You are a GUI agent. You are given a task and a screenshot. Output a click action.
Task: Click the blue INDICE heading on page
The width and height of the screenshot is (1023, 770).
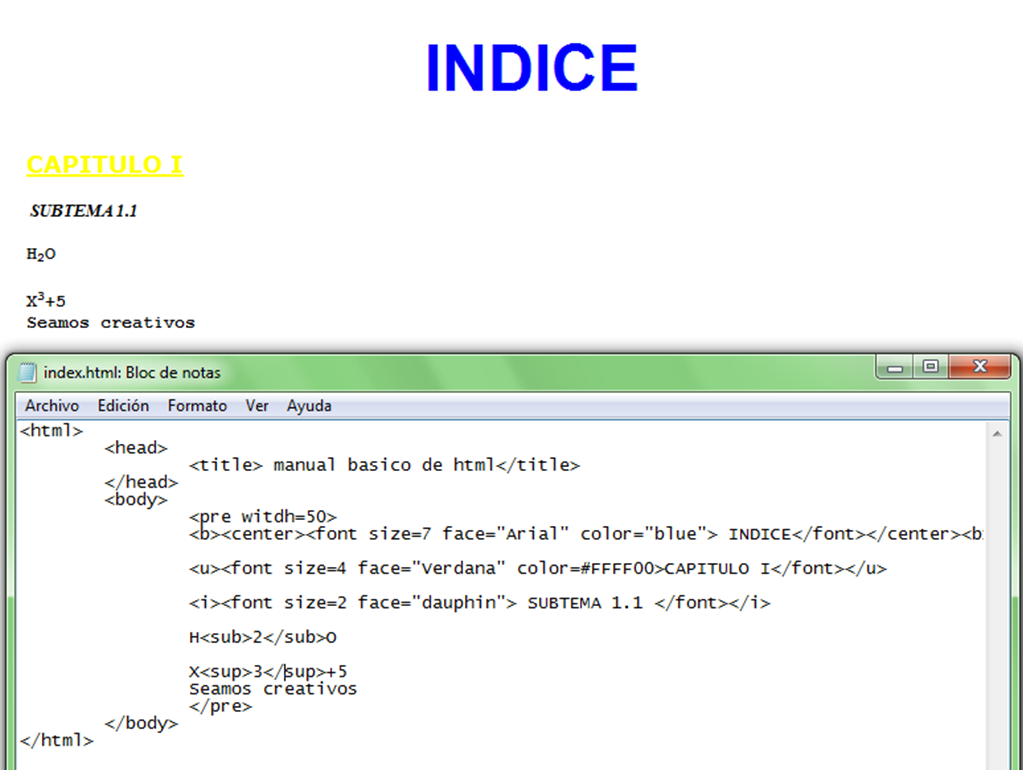point(531,68)
